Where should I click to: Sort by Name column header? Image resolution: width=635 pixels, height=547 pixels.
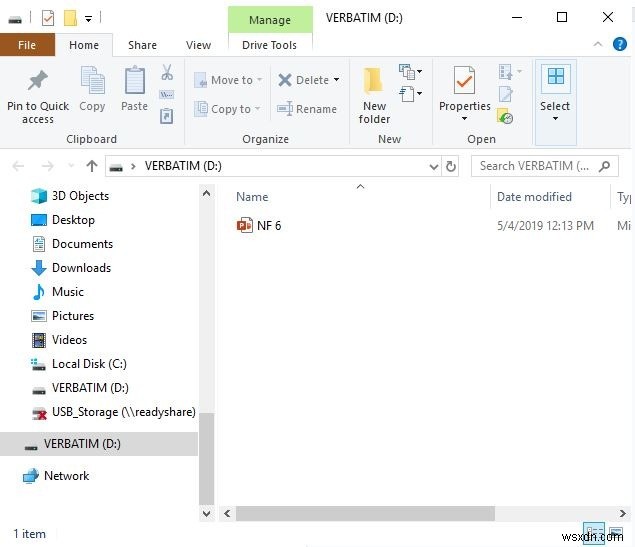(252, 197)
